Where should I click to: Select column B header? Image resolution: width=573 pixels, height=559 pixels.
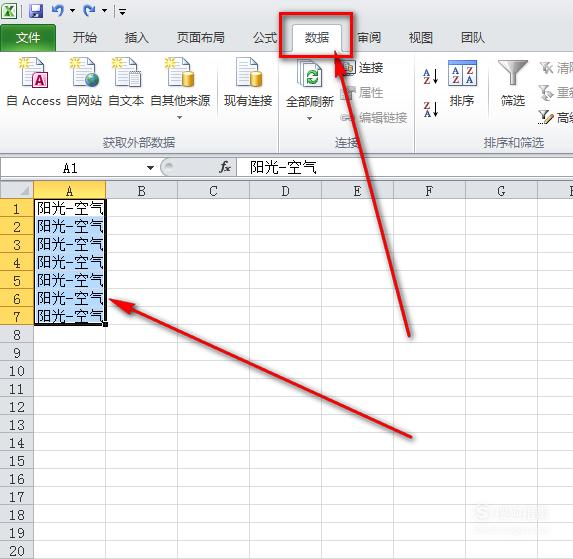pyautogui.click(x=141, y=190)
